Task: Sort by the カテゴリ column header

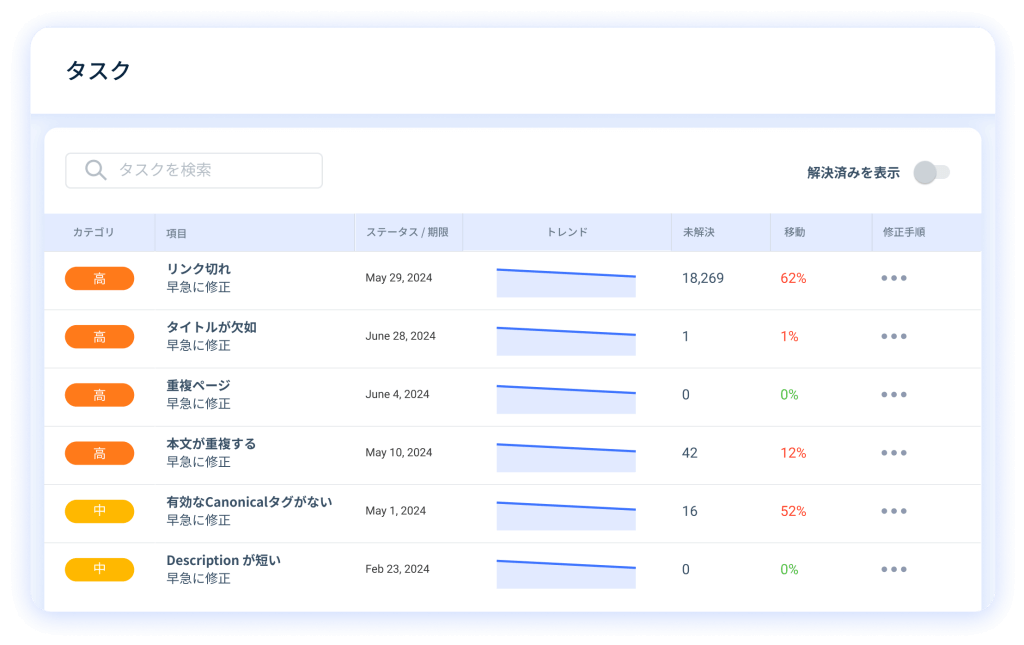Action: click(93, 232)
